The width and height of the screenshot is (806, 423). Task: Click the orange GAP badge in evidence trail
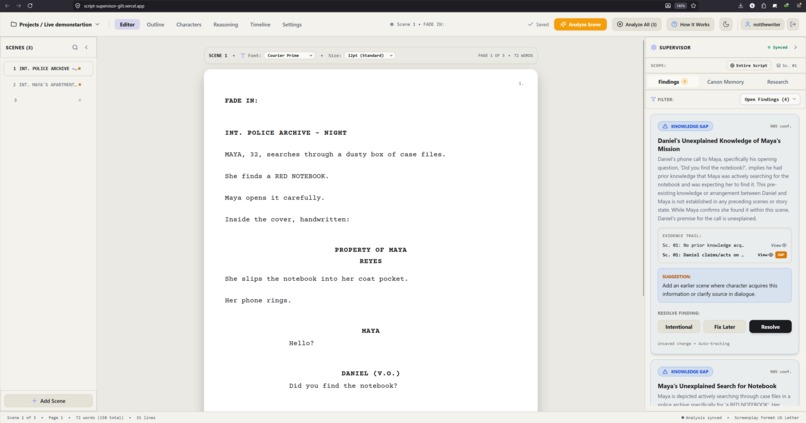pos(781,254)
